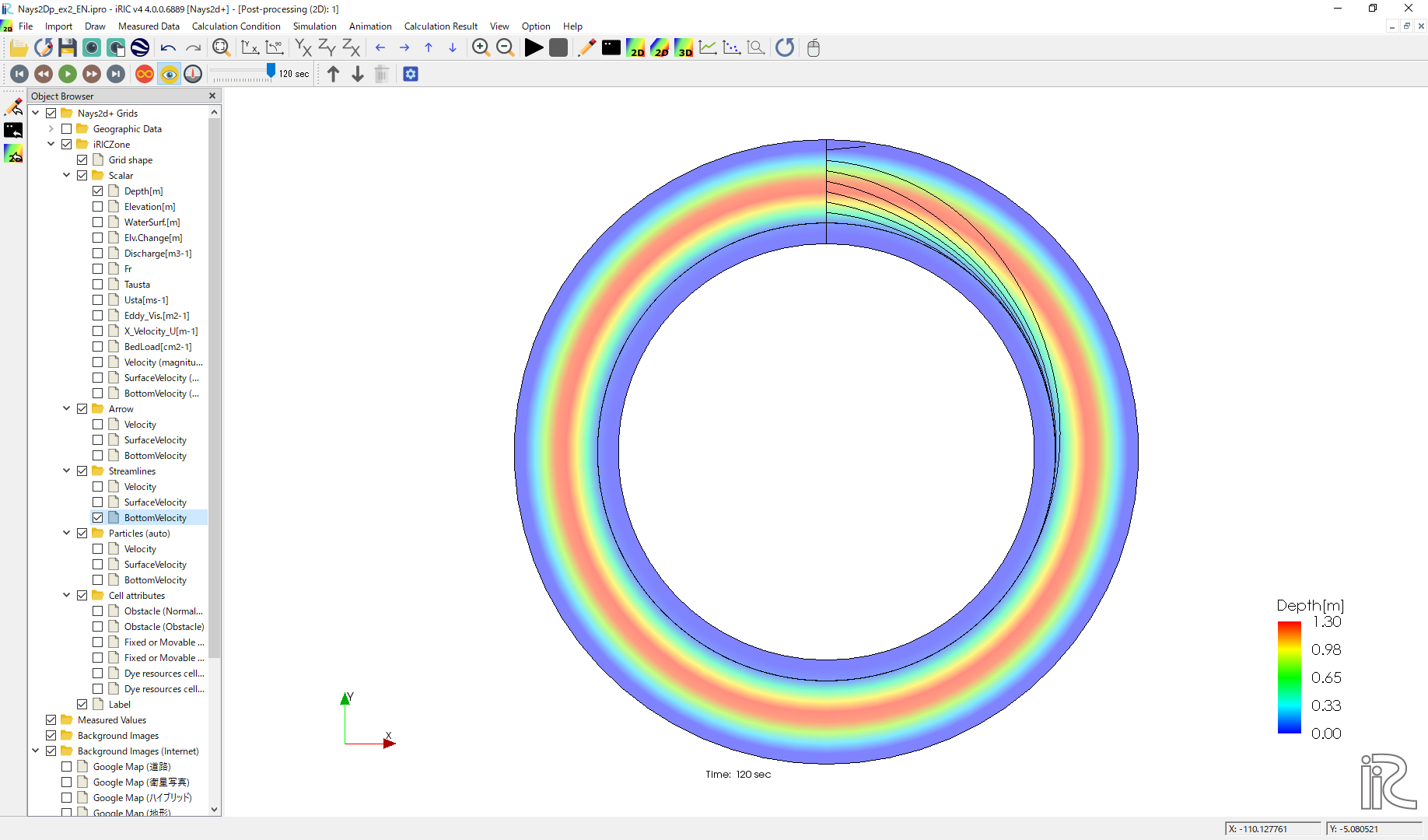The width and height of the screenshot is (1428, 840).
Task: Collapse the Nays2d+ Grids tree node
Action: 36,113
